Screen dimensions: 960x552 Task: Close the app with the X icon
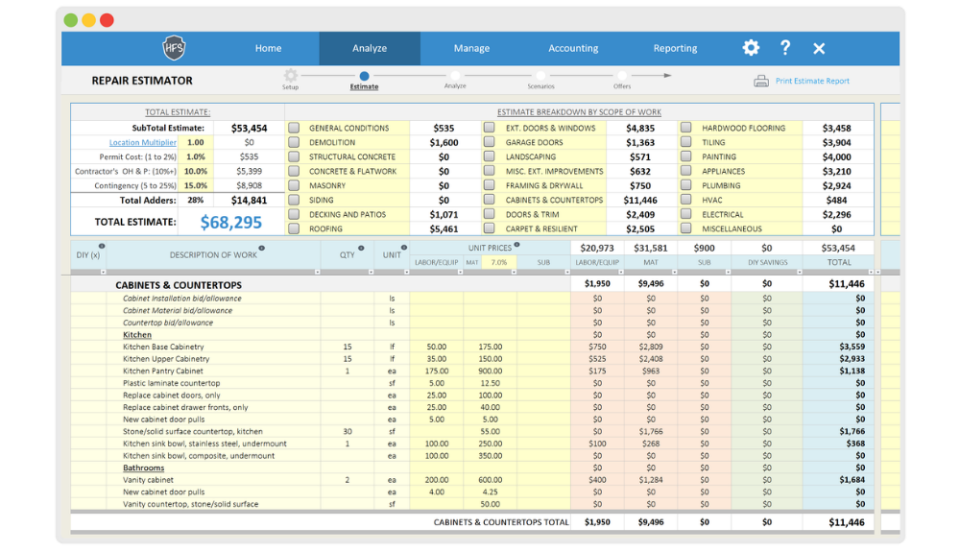pos(819,48)
